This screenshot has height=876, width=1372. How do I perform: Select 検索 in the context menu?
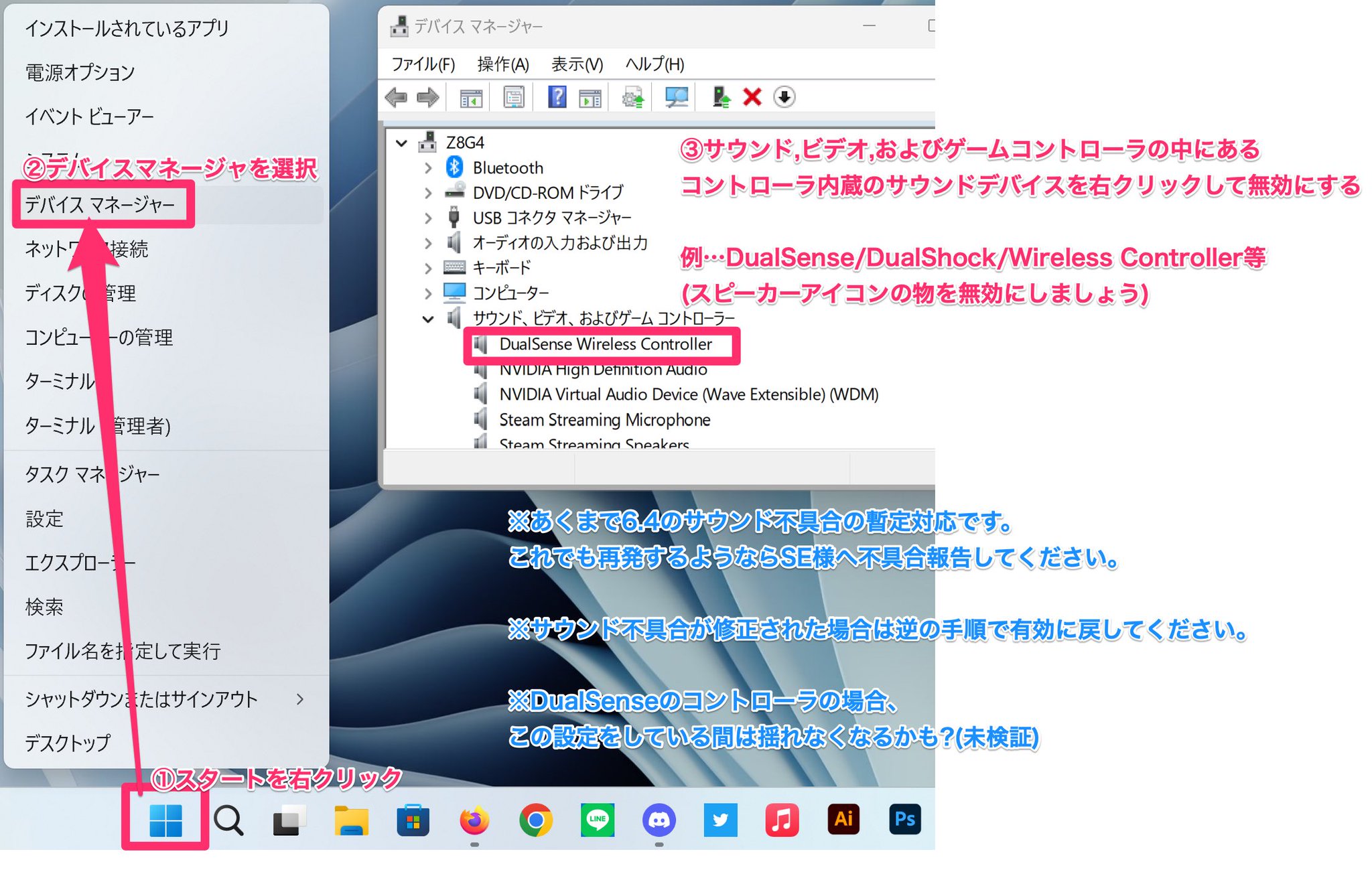coord(164,607)
